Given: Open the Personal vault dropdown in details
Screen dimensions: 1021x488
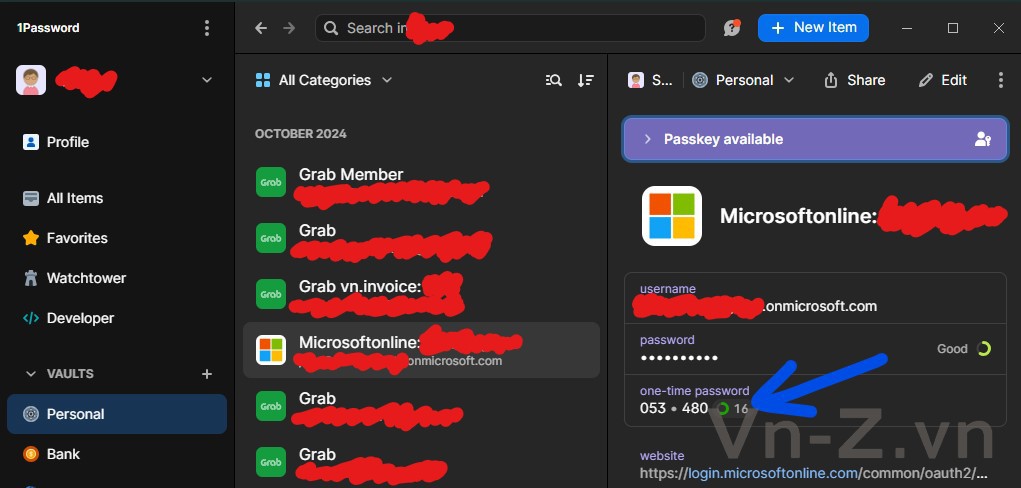Looking at the screenshot, I should tap(744, 80).
